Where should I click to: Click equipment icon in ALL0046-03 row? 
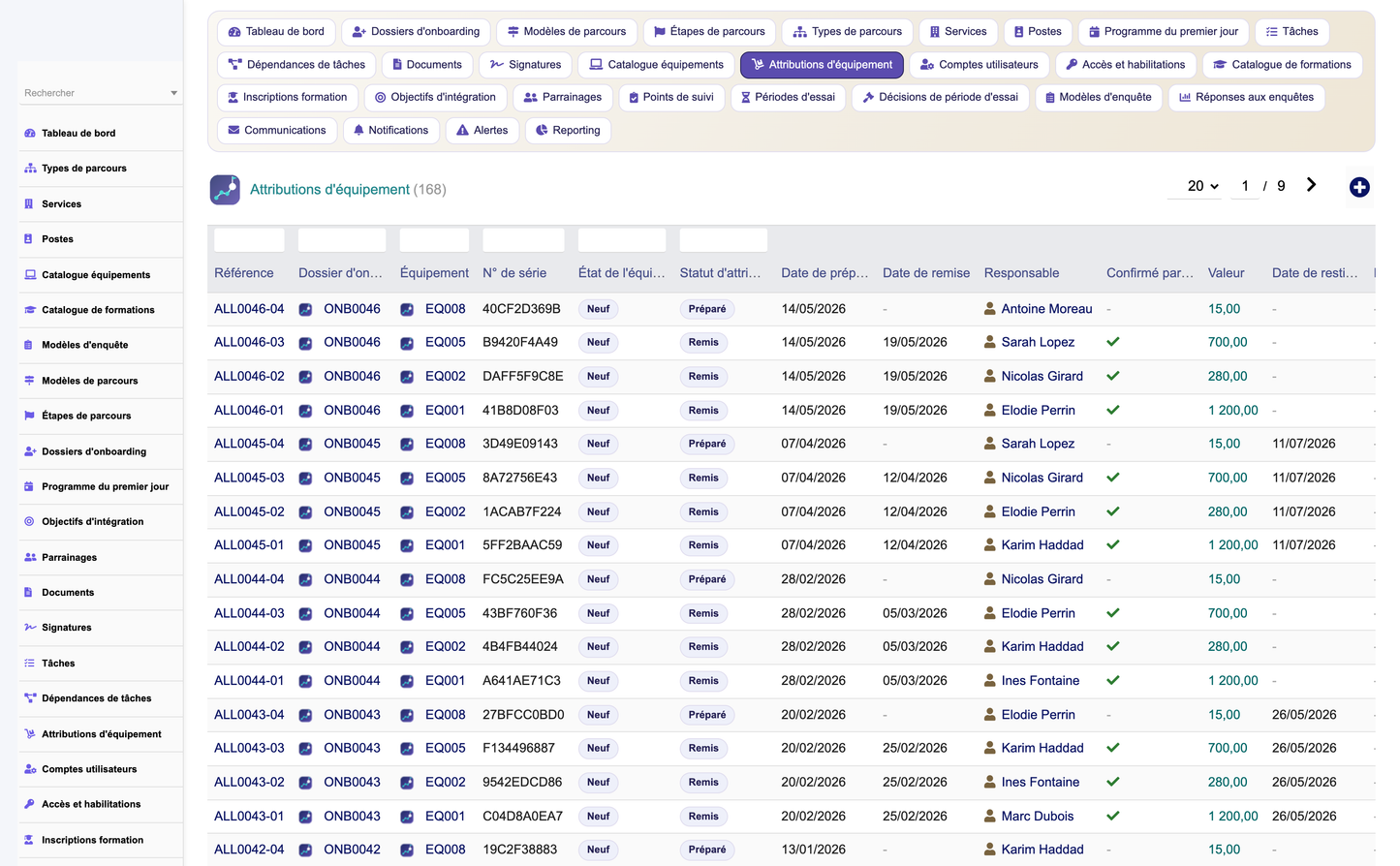407,343
